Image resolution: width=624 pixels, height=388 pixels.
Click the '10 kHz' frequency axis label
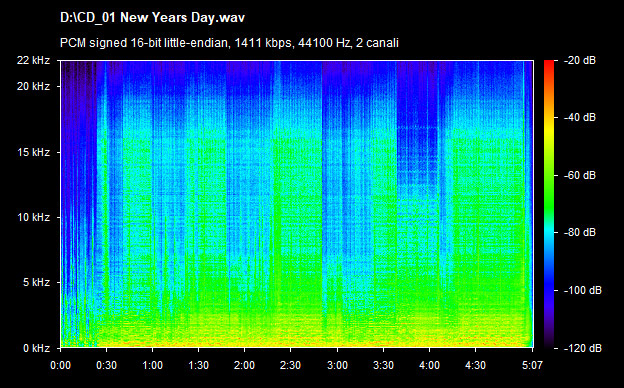click(33, 217)
